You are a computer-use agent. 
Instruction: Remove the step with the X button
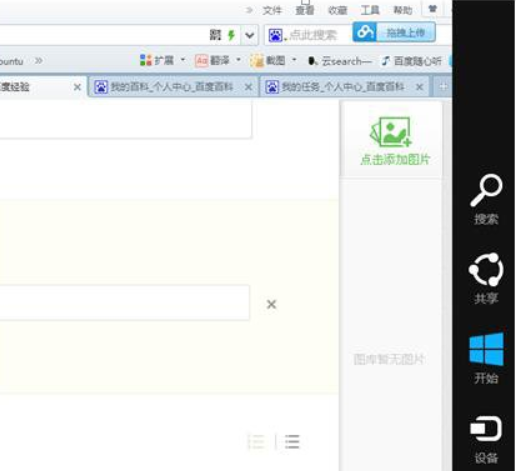[272, 304]
